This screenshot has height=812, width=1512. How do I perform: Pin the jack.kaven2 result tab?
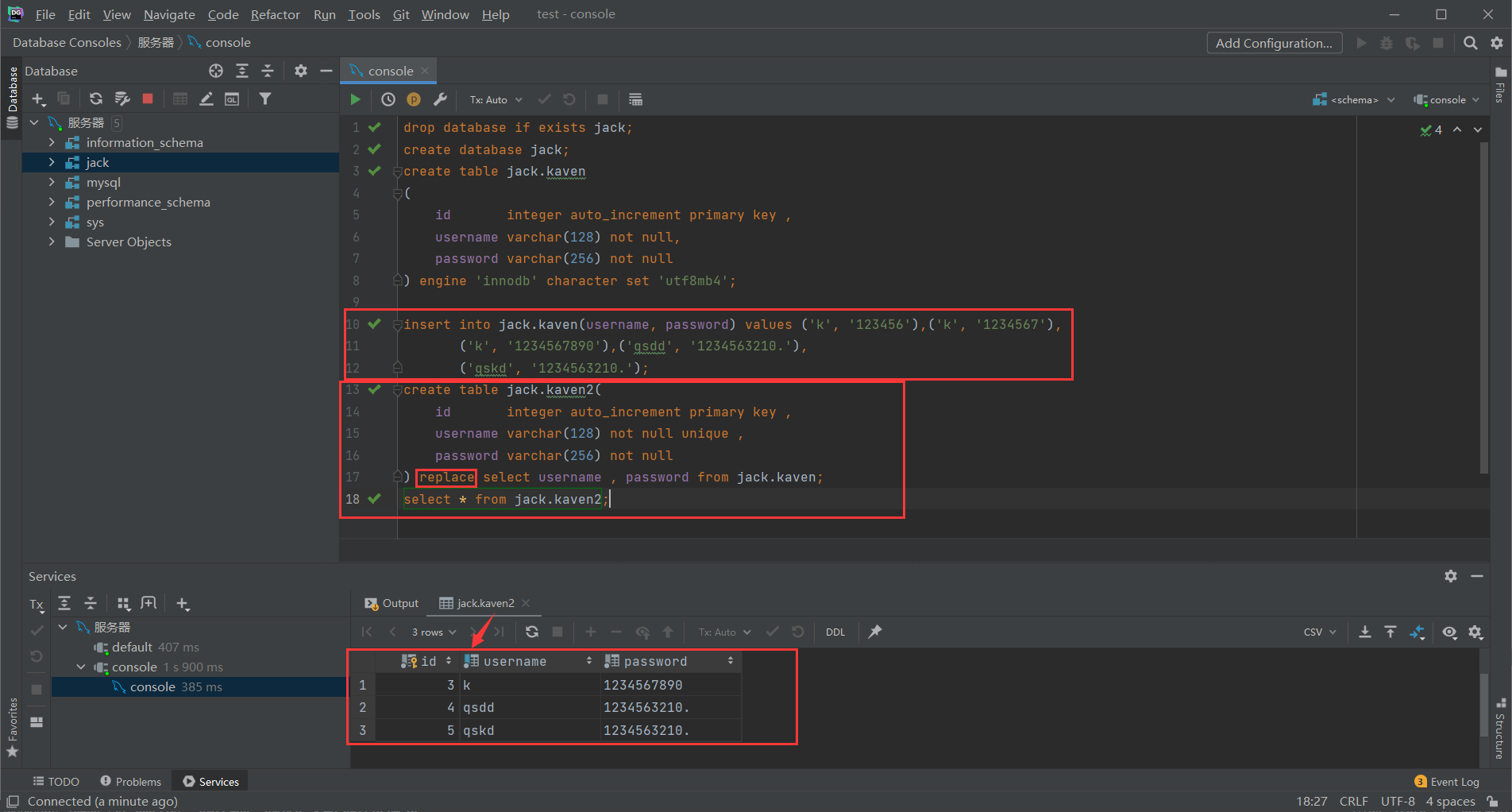[x=875, y=632]
